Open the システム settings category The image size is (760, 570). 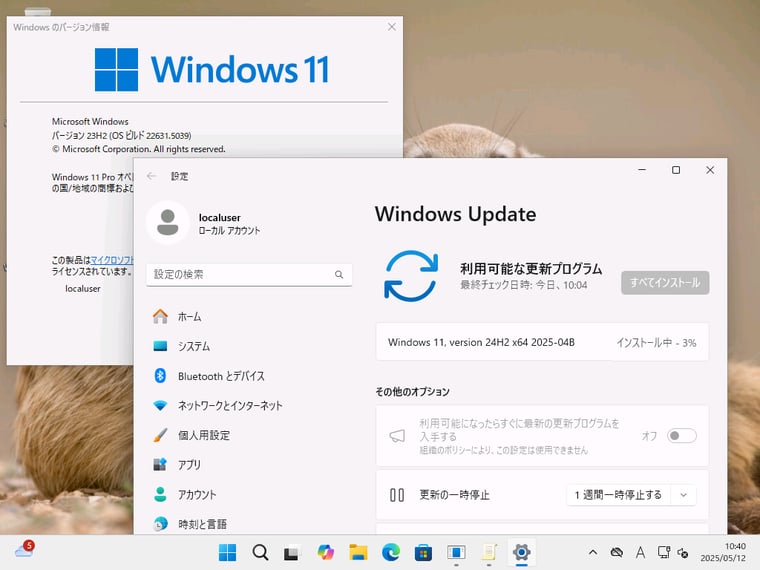pos(193,346)
